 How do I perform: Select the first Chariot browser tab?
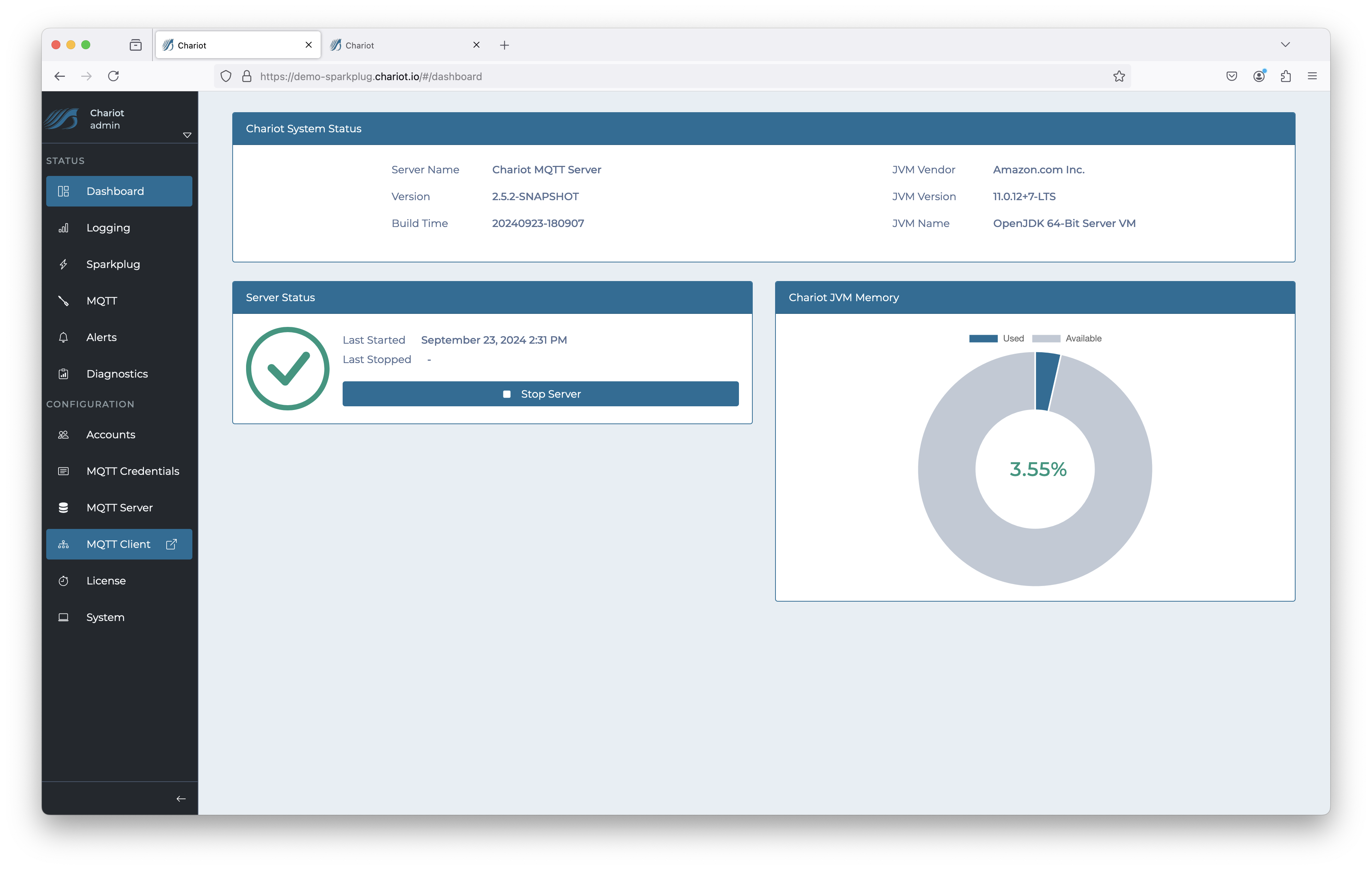coord(238,45)
